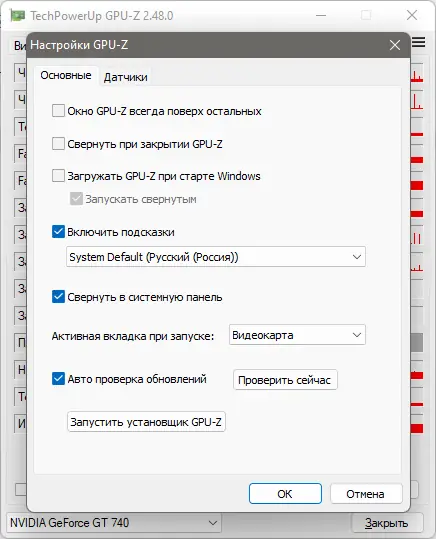
Task: Turn off 'Авто проверка обновлений'
Action: [58, 379]
